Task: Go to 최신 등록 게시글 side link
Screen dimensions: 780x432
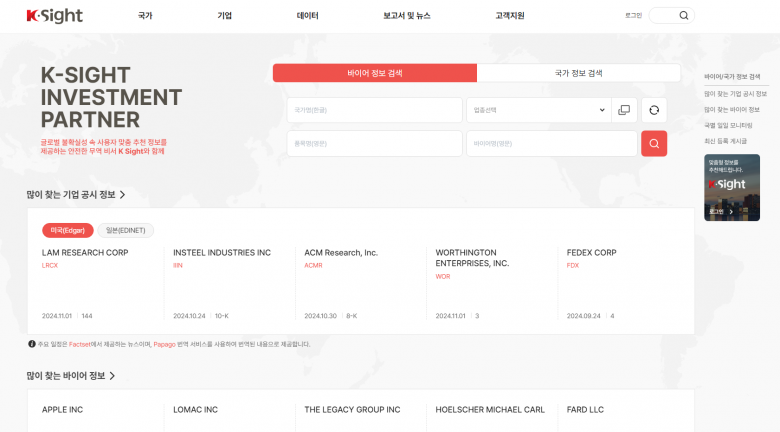Action: pos(725,141)
